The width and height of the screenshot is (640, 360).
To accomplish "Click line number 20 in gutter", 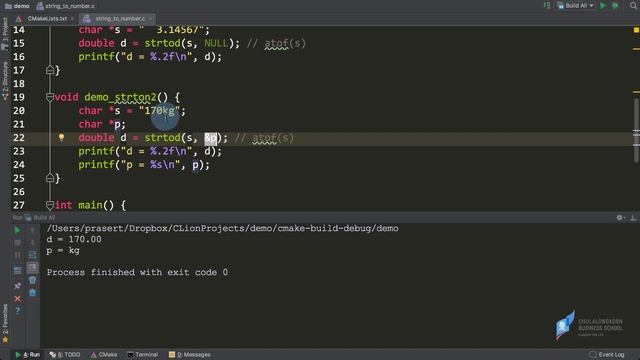I will [x=19, y=111].
